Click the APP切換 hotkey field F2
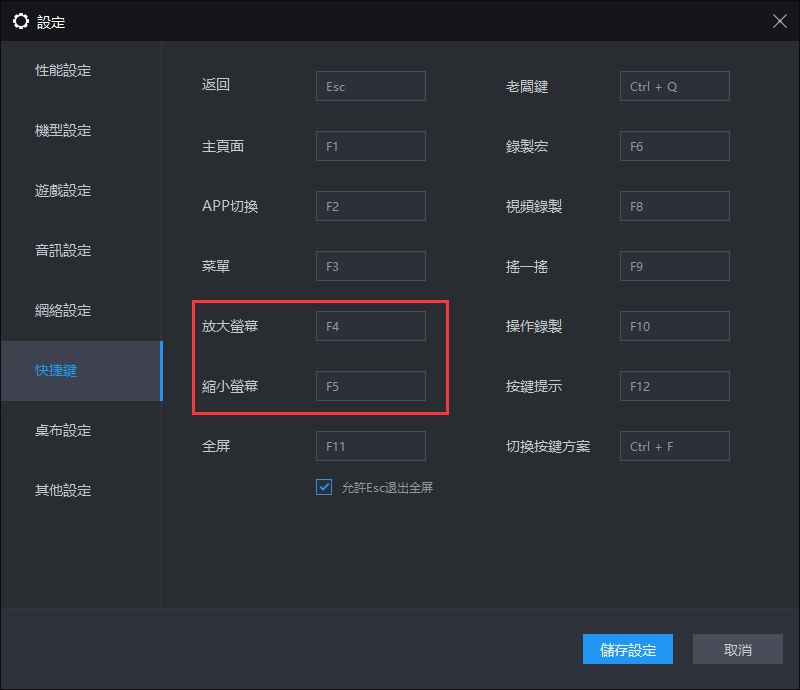Viewport: 800px width, 690px height. click(x=370, y=206)
